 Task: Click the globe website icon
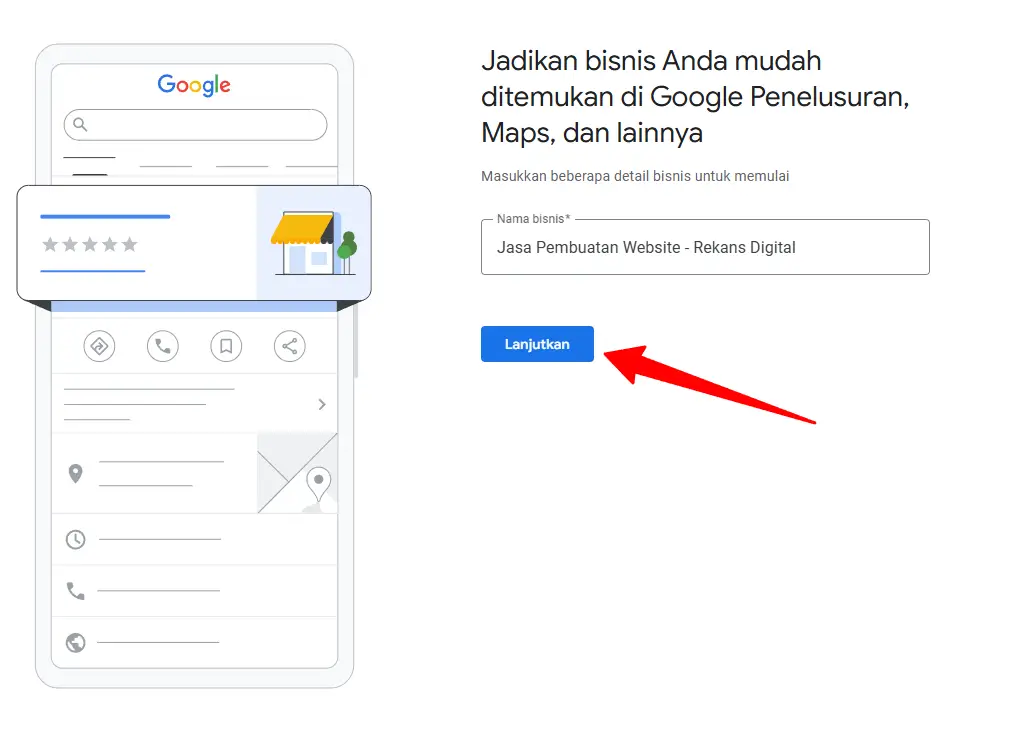[76, 642]
